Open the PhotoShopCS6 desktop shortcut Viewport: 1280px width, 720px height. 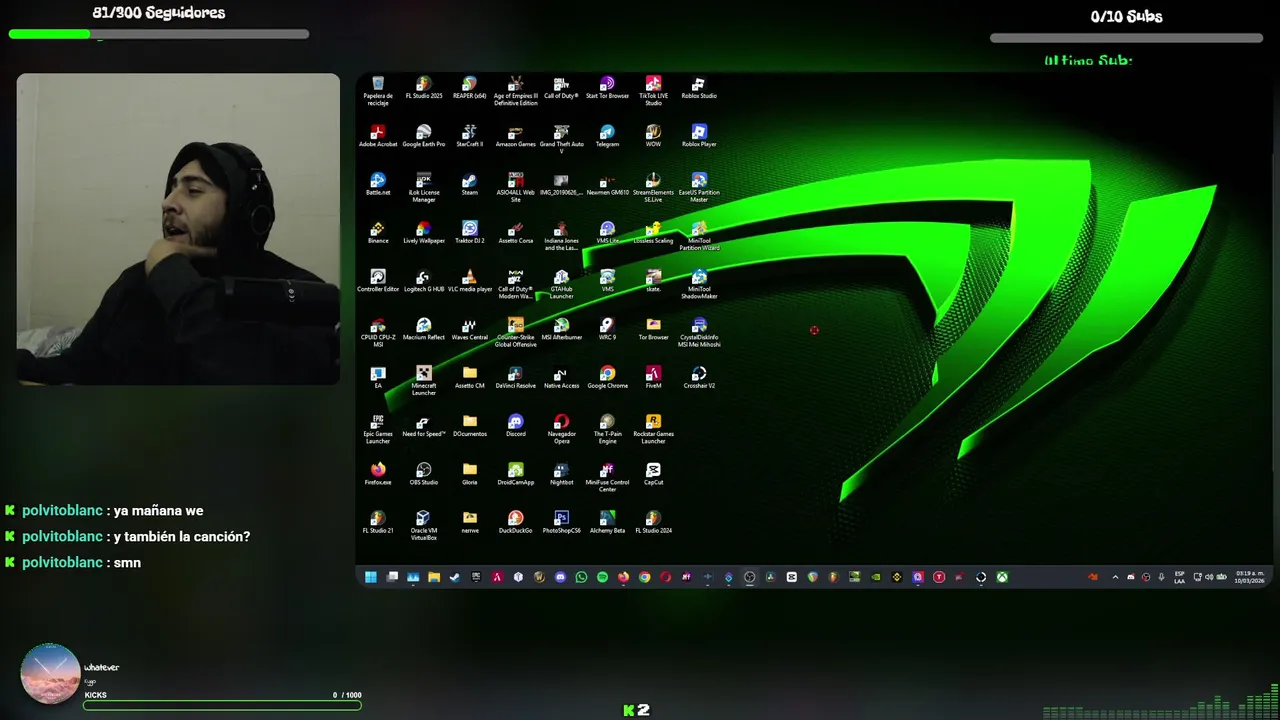pyautogui.click(x=561, y=521)
